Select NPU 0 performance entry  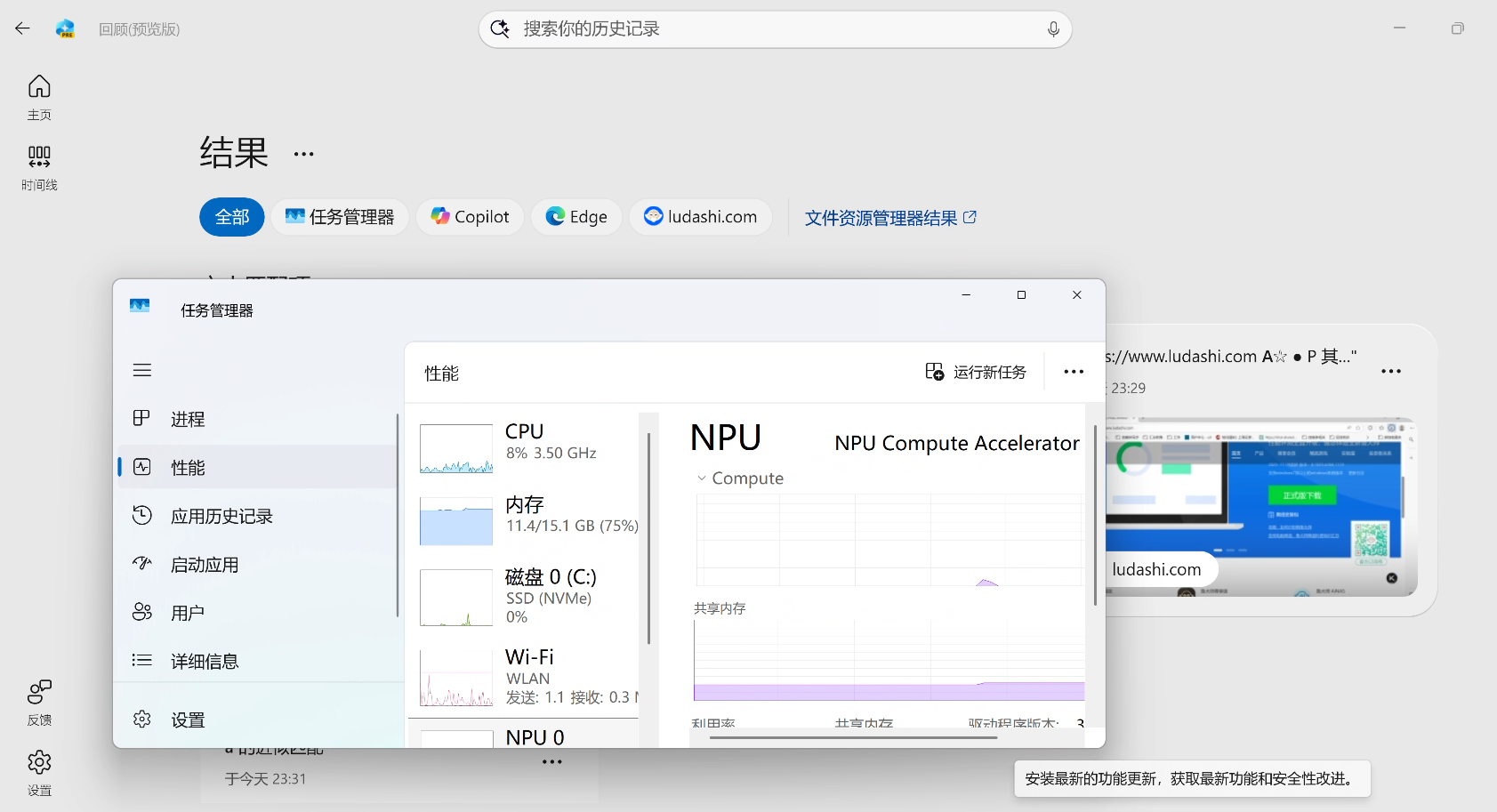[x=525, y=735]
